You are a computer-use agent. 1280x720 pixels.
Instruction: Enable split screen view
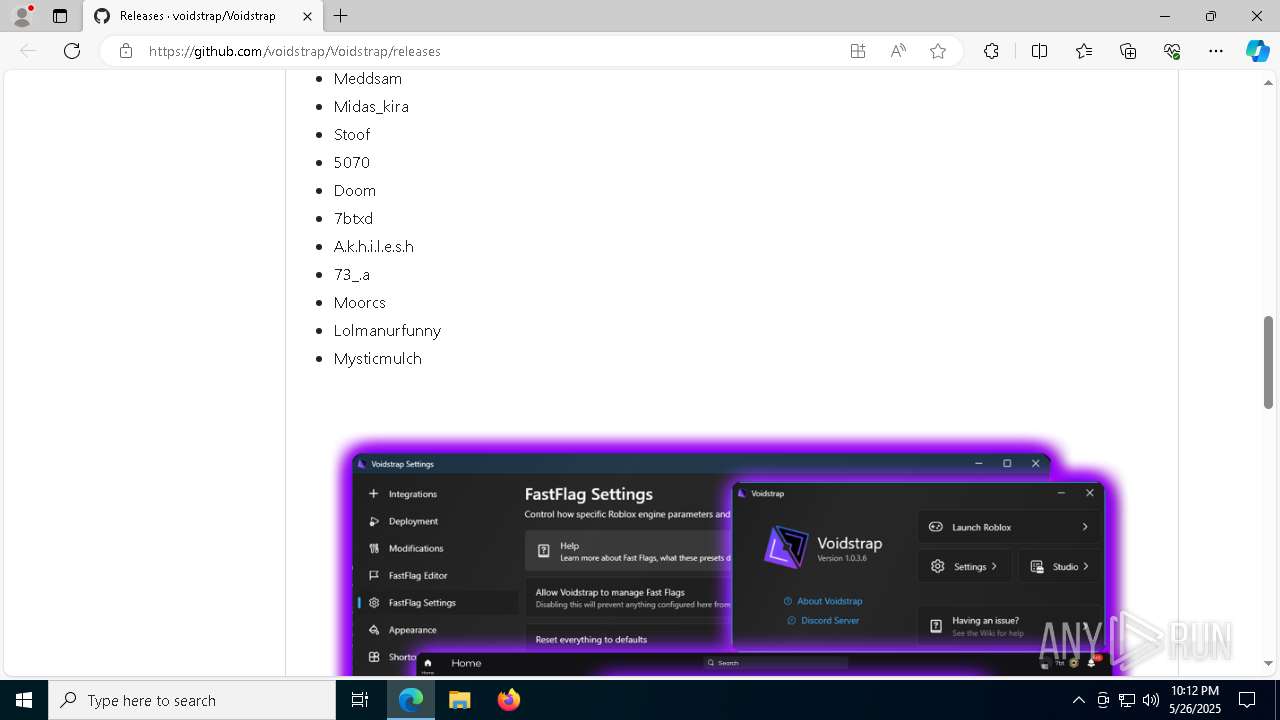[x=1039, y=51]
